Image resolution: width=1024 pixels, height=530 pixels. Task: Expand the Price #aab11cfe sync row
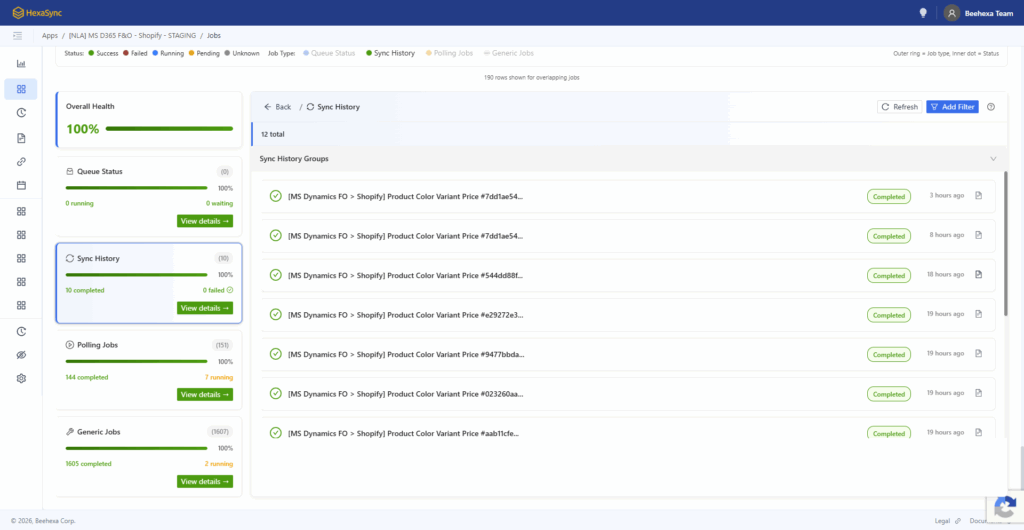(628, 428)
